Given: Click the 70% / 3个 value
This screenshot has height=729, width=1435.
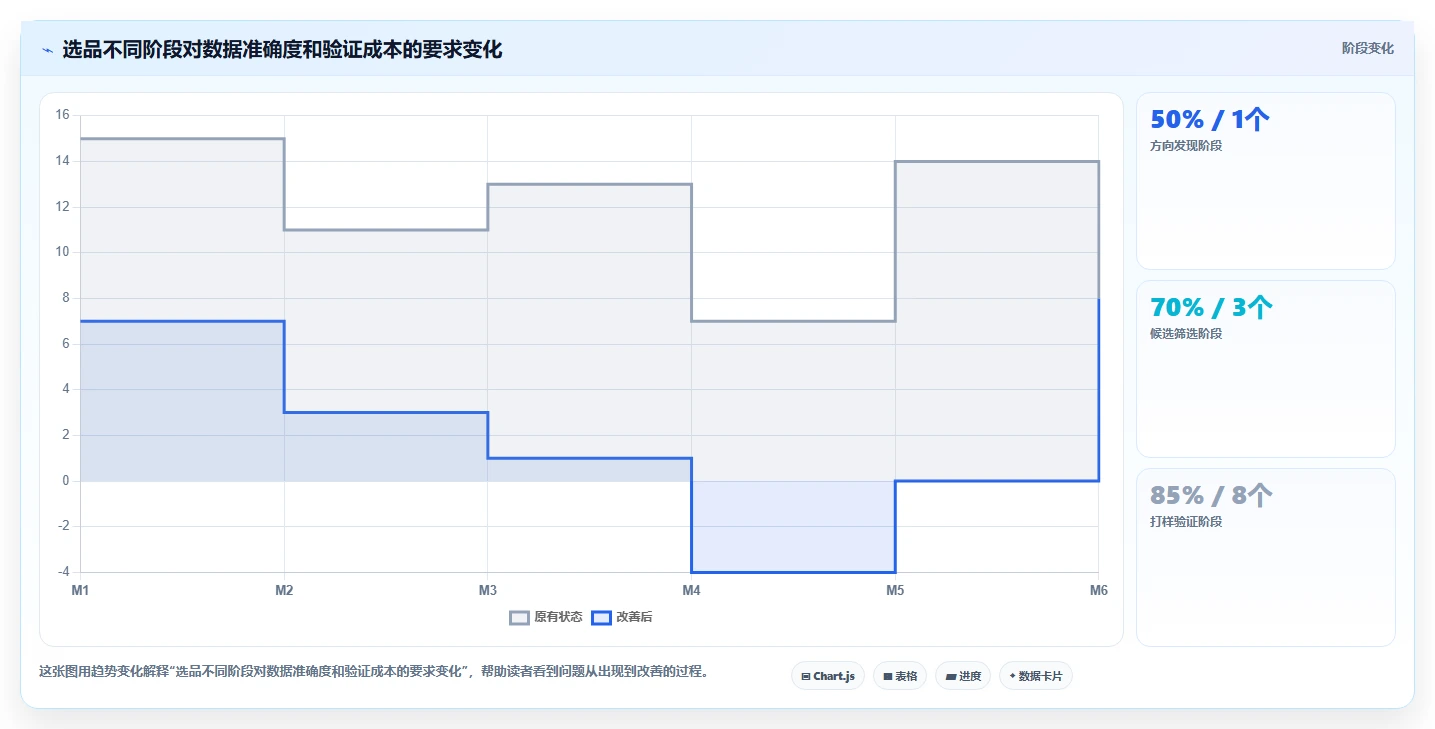Looking at the screenshot, I should click(x=1212, y=308).
